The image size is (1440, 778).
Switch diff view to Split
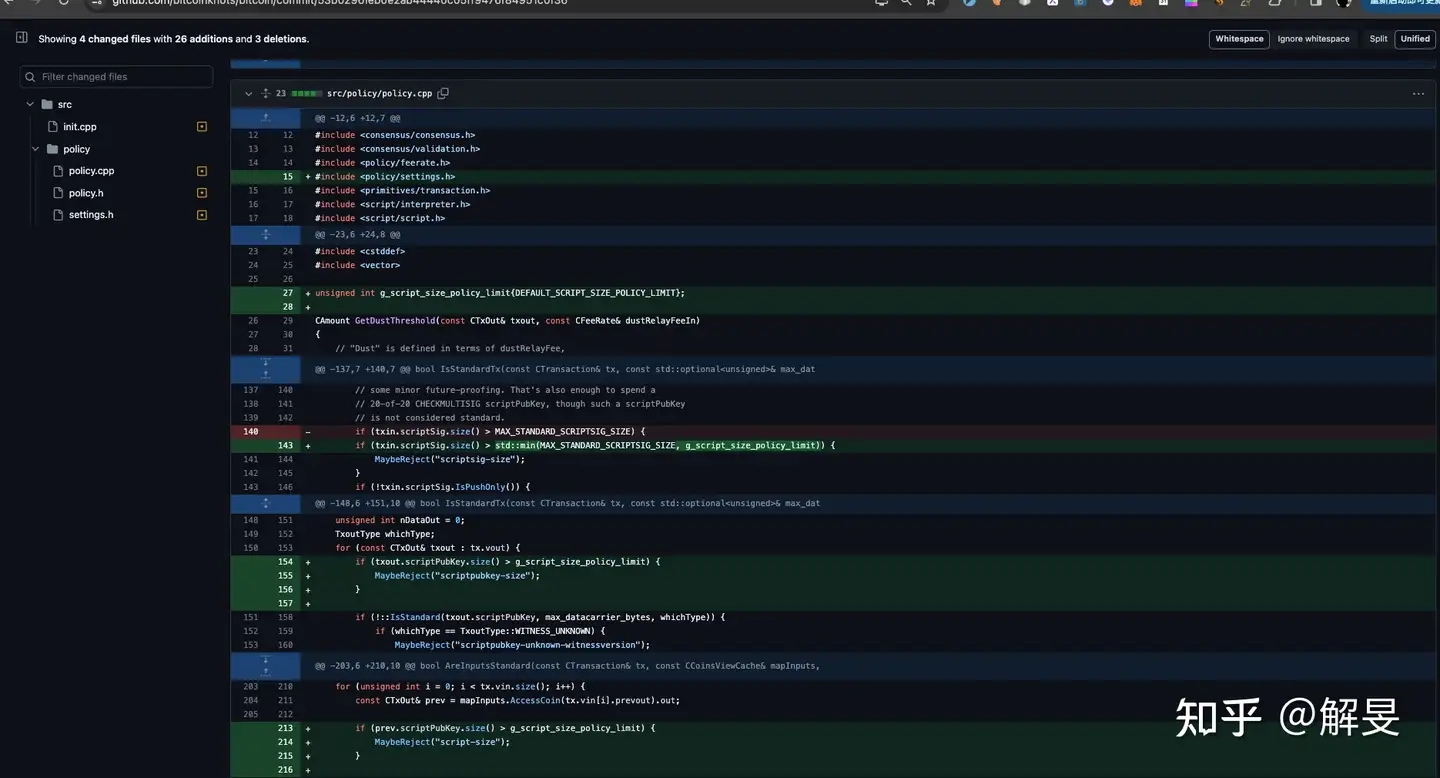point(1378,39)
